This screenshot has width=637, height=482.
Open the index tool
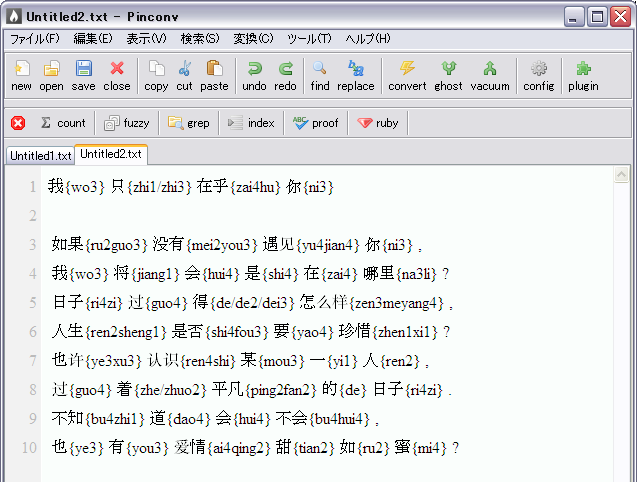click(x=251, y=123)
